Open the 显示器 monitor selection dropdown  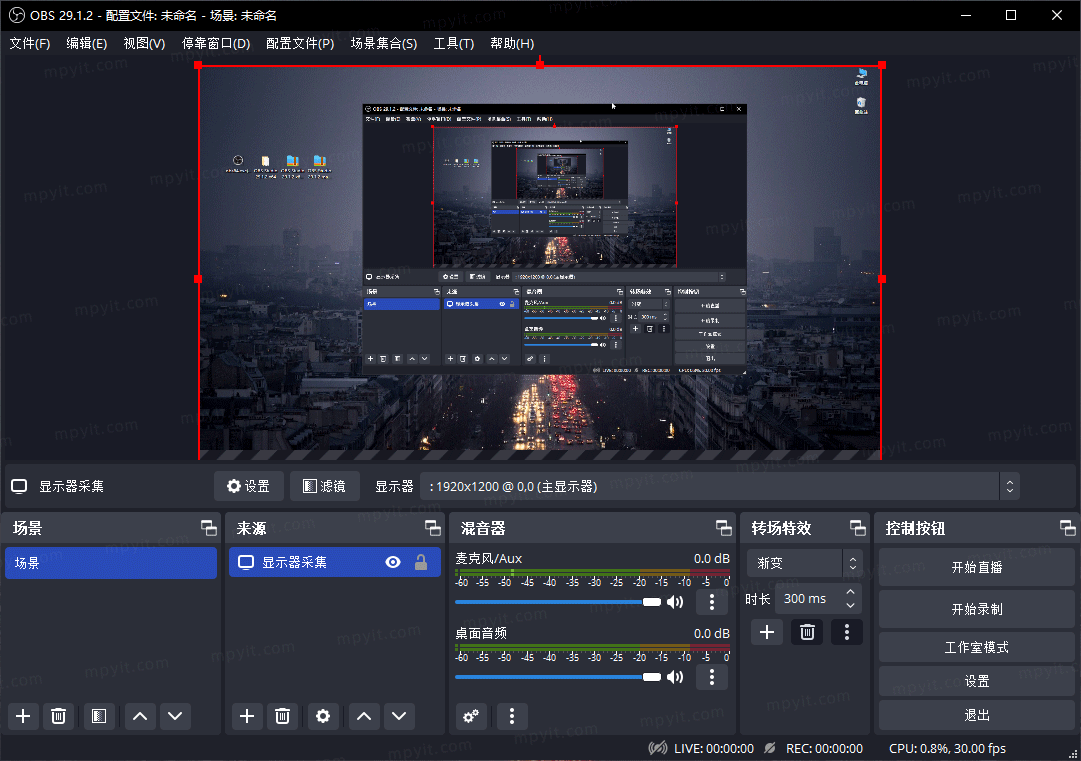click(x=1009, y=486)
